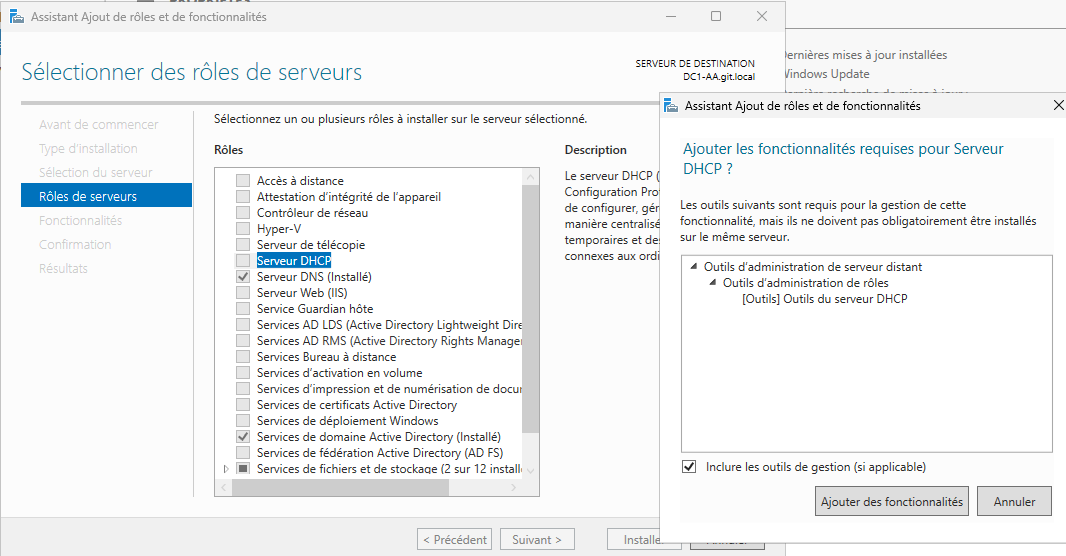Maximize the main wizard window

click(716, 16)
